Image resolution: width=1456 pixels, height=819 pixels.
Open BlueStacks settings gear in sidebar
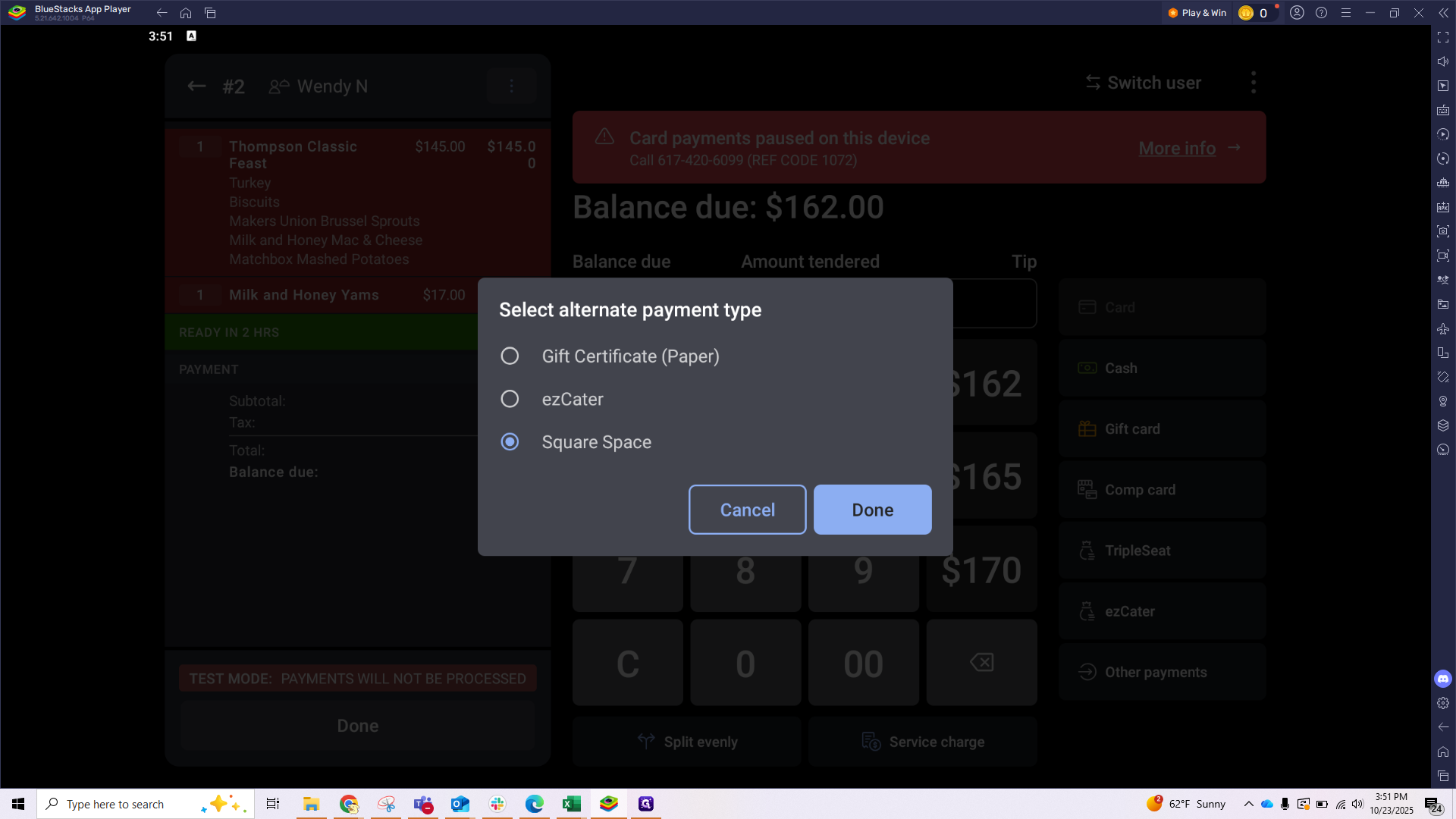point(1442,703)
